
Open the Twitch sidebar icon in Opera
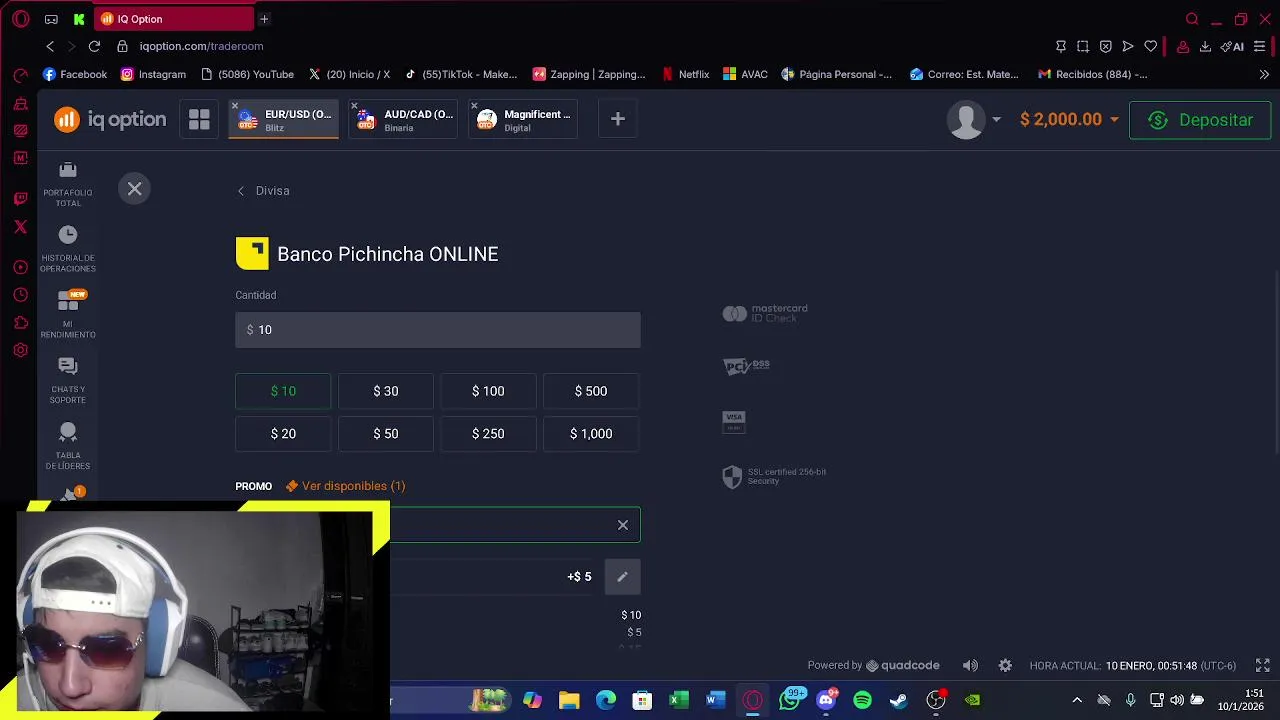[21, 199]
